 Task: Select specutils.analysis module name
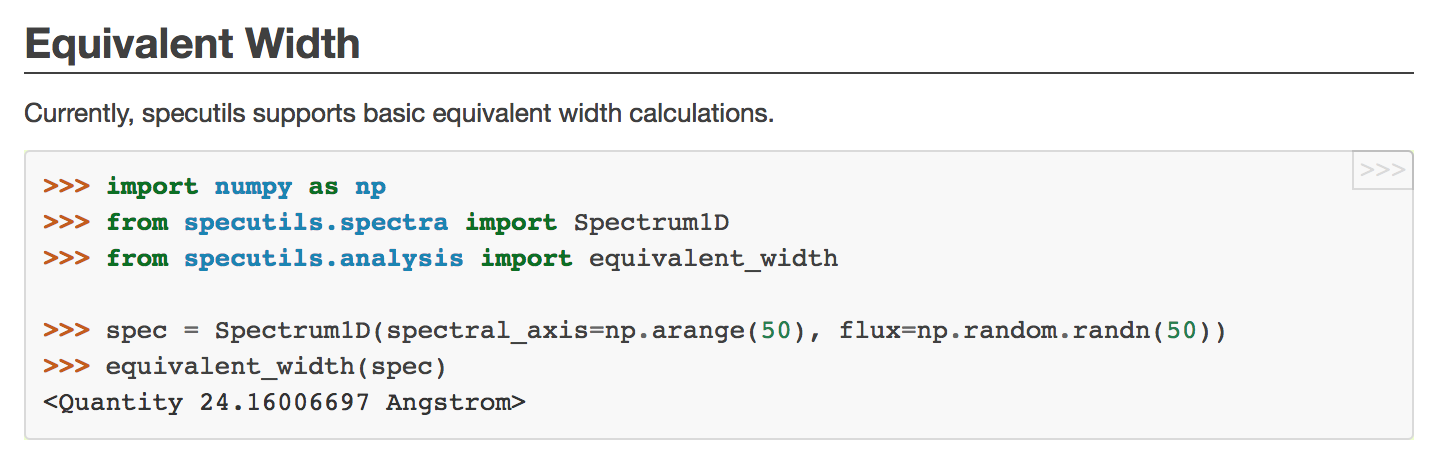point(324,259)
